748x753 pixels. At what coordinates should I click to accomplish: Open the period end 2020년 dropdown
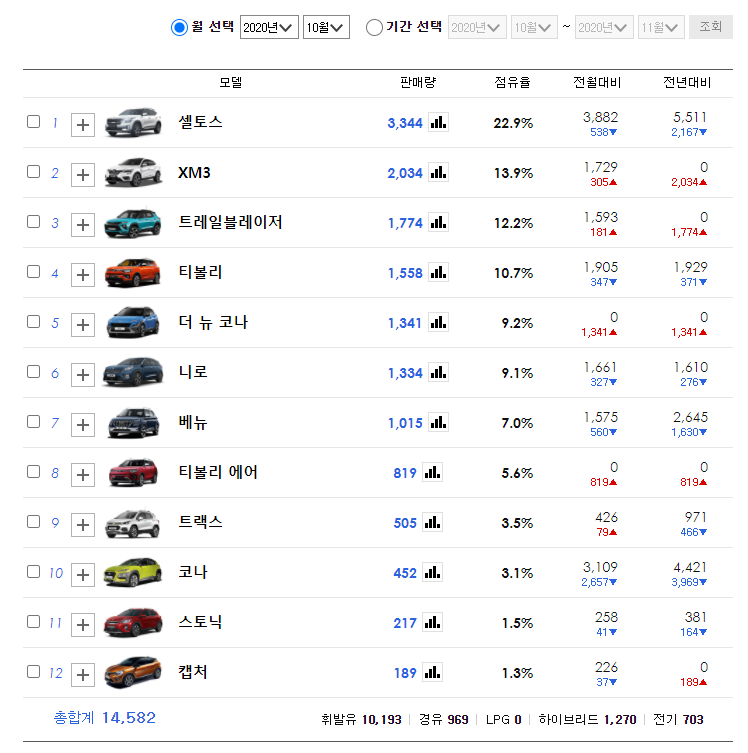click(x=604, y=27)
